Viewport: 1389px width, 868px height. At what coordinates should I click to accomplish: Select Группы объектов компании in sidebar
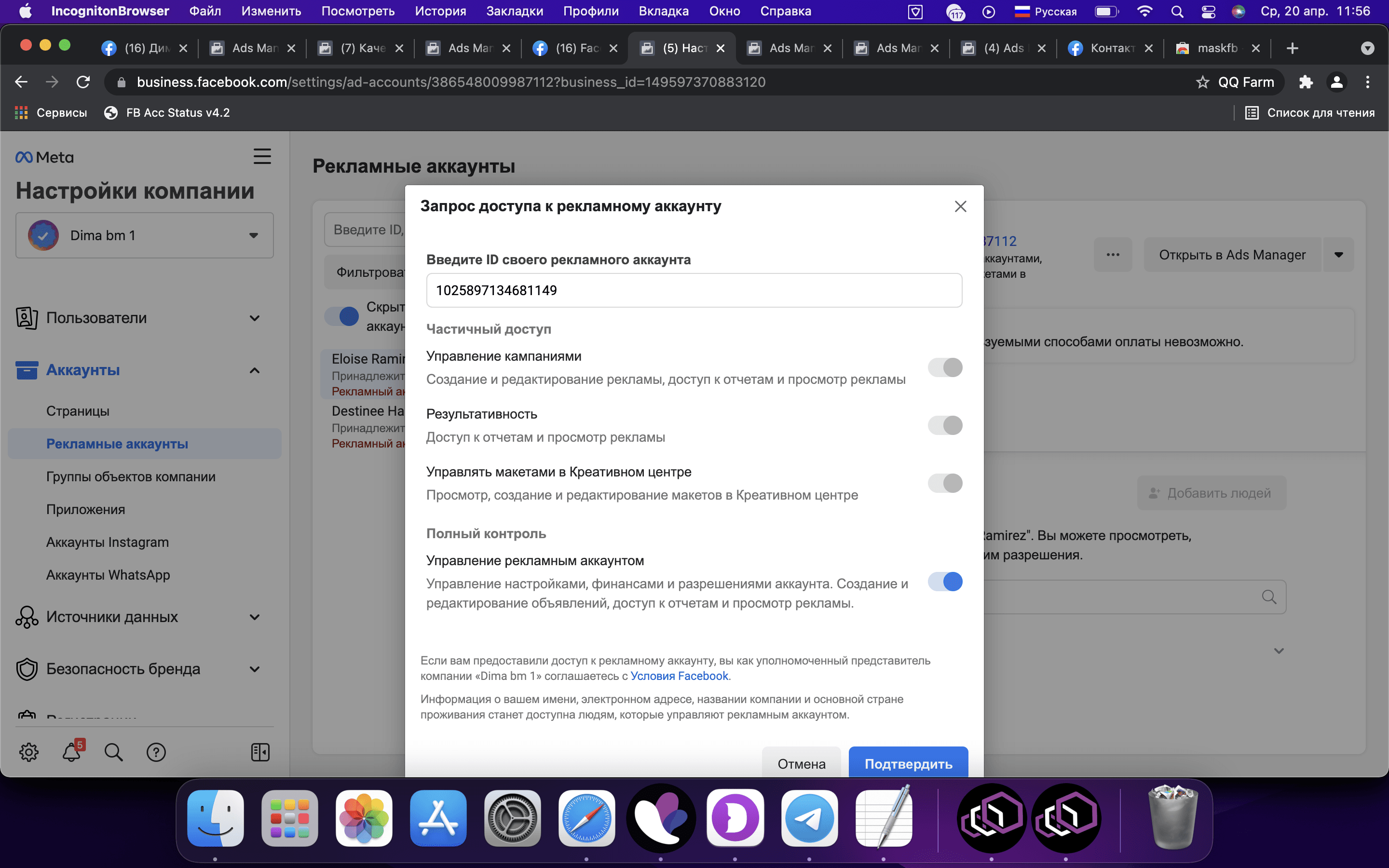coord(131,476)
